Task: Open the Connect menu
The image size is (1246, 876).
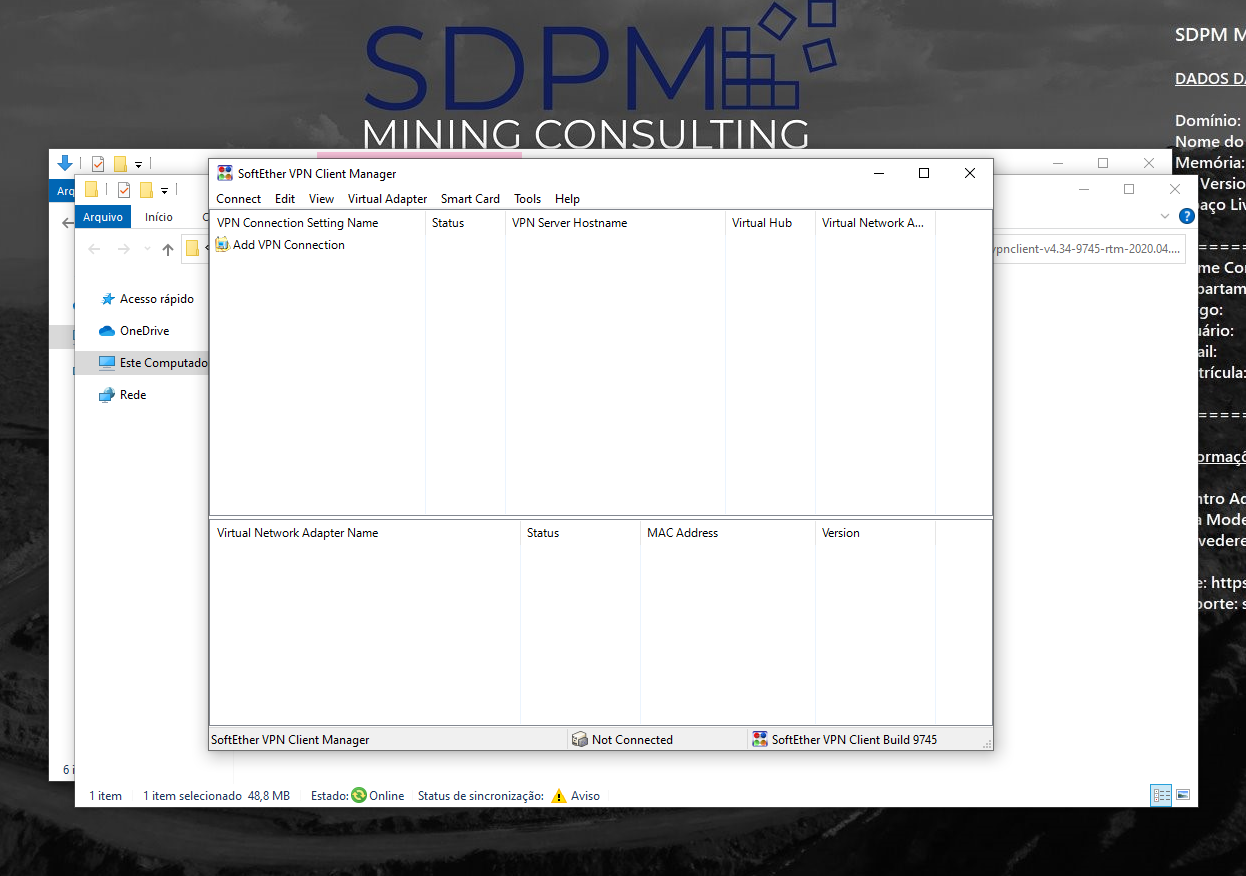Action: click(x=238, y=199)
